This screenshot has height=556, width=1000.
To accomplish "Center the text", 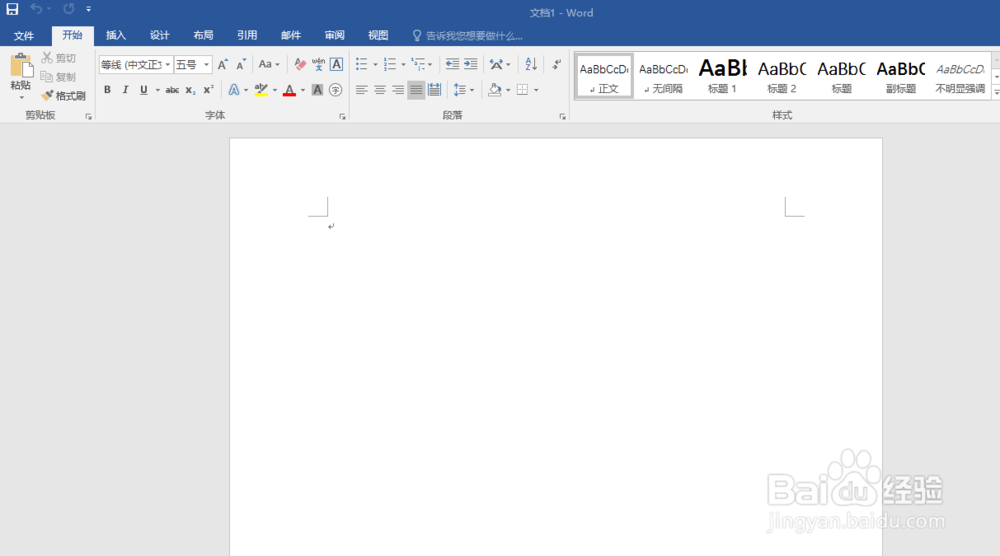I will 380,90.
